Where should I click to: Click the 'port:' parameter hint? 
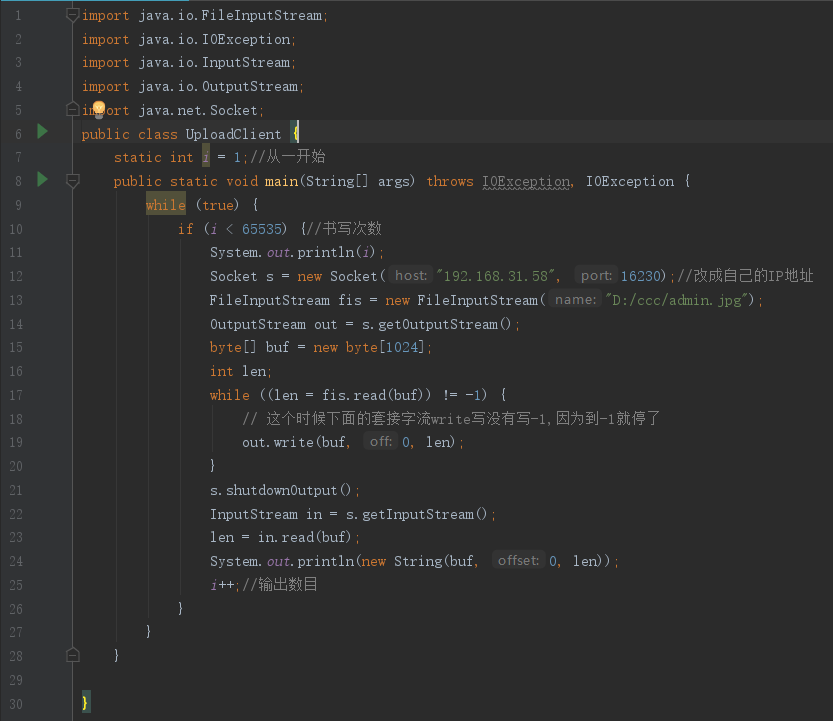pos(596,275)
